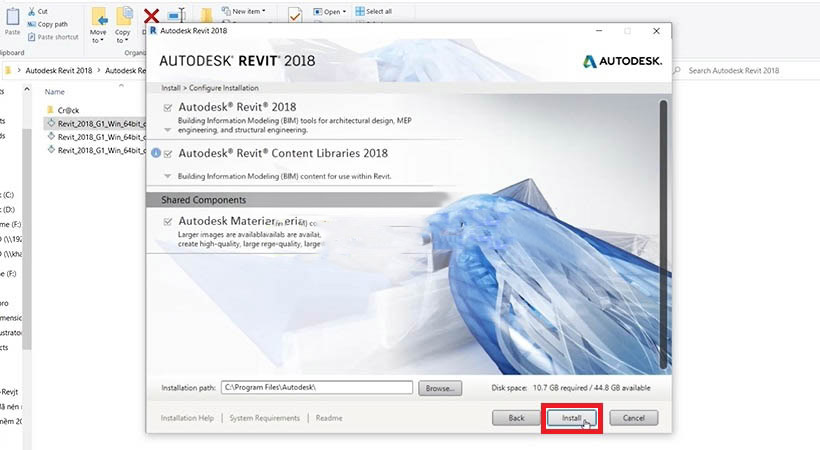The image size is (820, 450).
Task: Edit the Installation path field
Action: tap(316, 388)
